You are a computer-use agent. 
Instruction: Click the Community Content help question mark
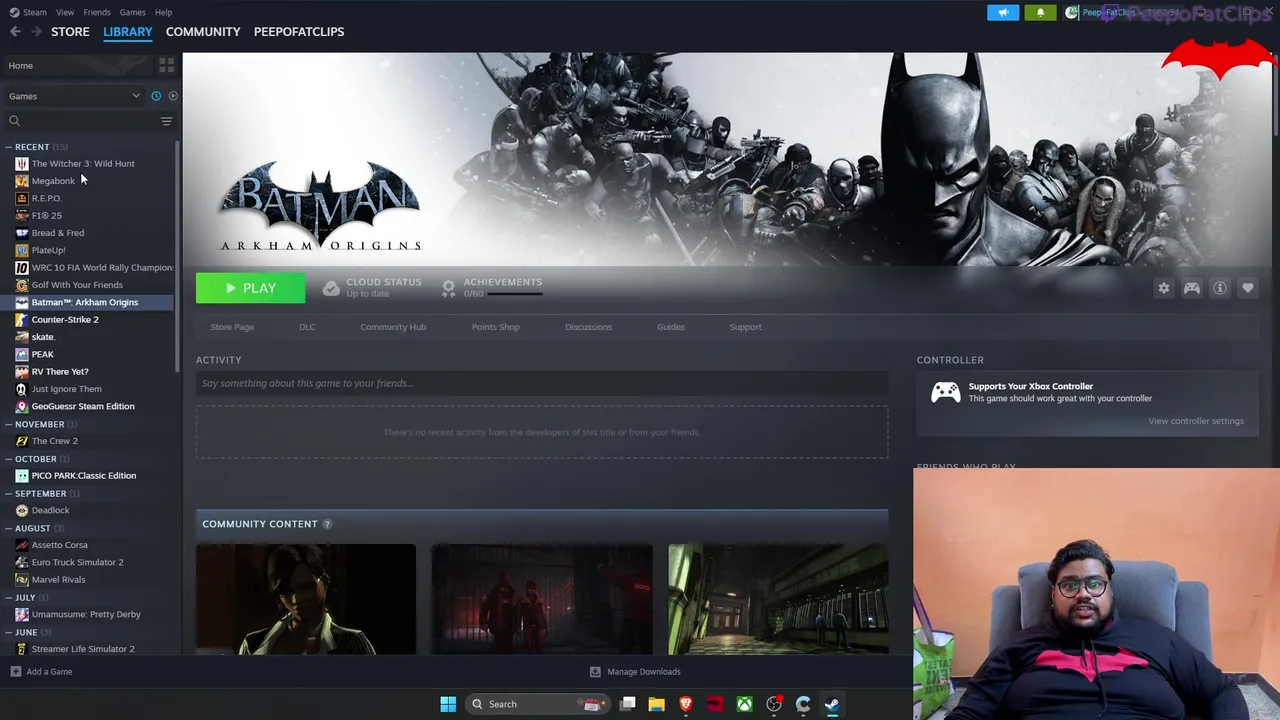click(327, 524)
